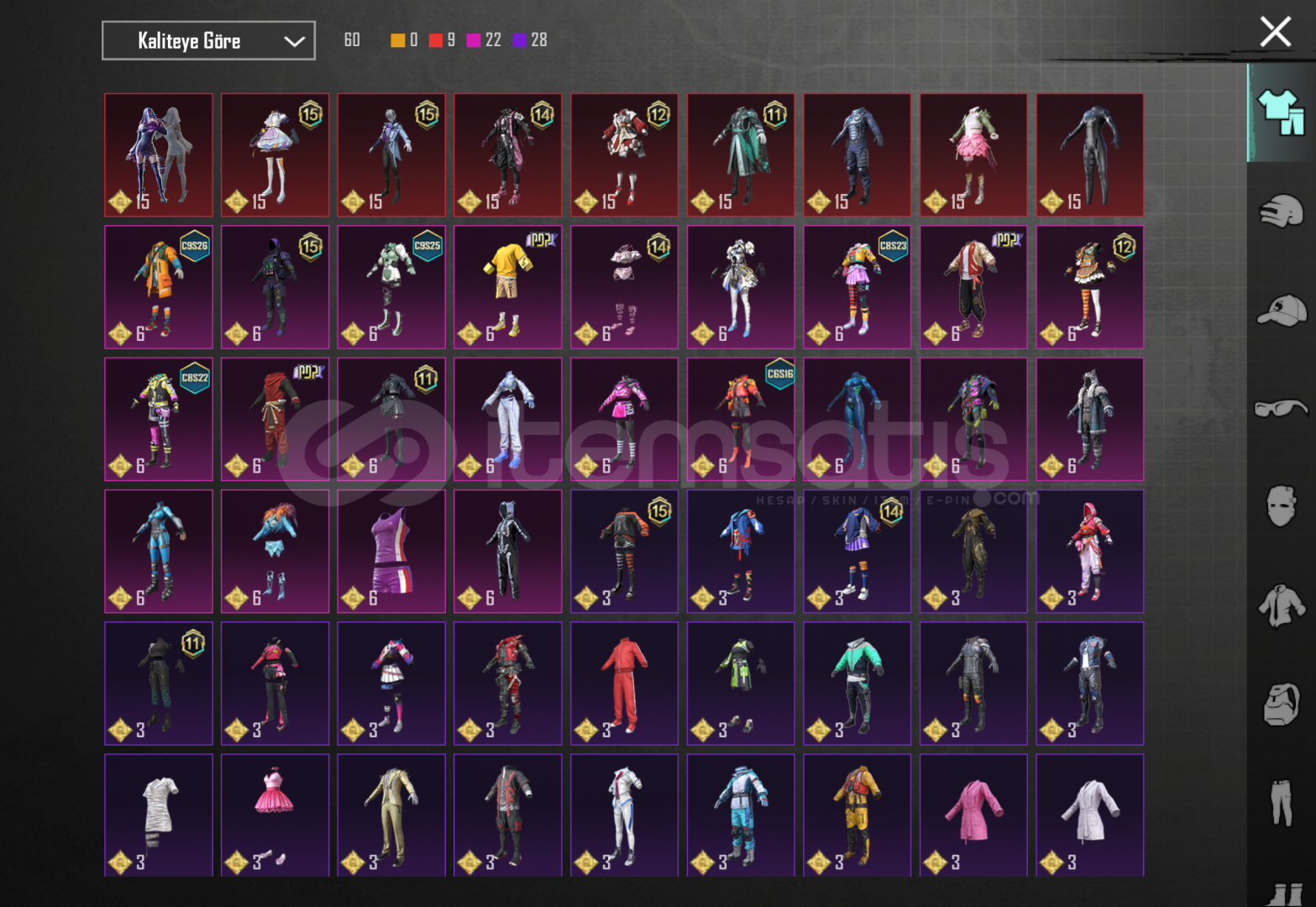This screenshot has height=907, width=1316.
Task: Pick the C6S16 orange jacket outfit
Action: (x=741, y=420)
